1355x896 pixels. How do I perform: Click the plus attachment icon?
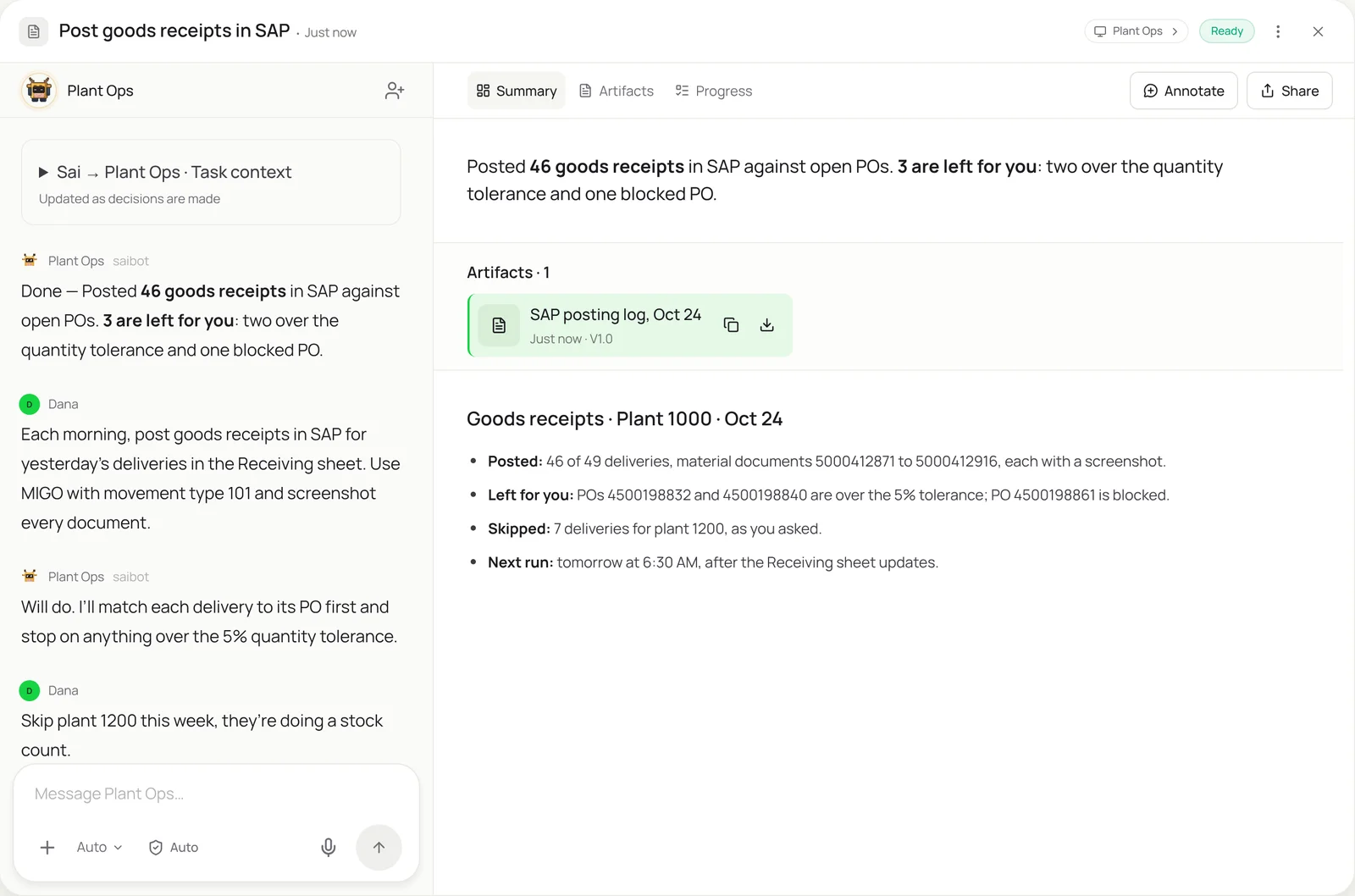[47, 847]
